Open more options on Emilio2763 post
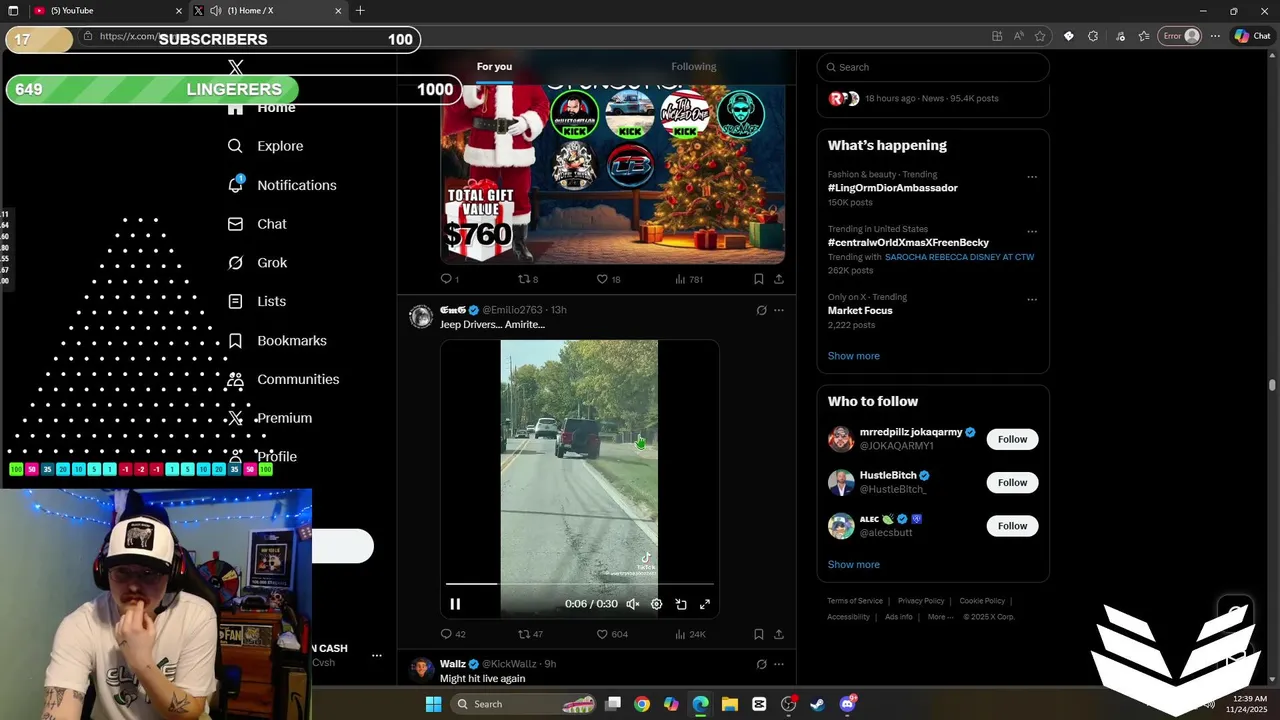This screenshot has width=1280, height=720. pos(779,310)
